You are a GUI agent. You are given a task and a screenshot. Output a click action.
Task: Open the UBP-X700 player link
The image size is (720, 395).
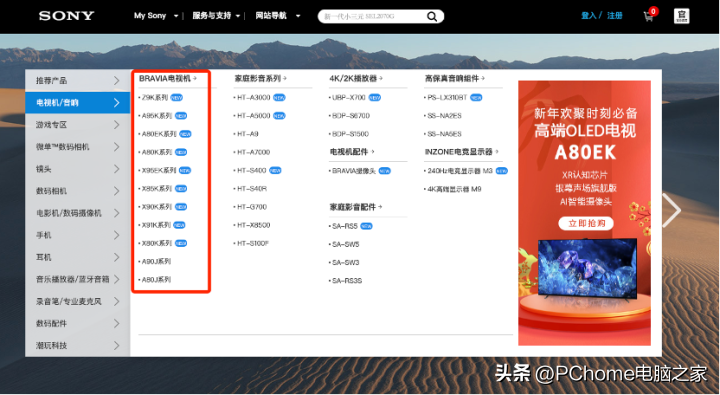349,97
